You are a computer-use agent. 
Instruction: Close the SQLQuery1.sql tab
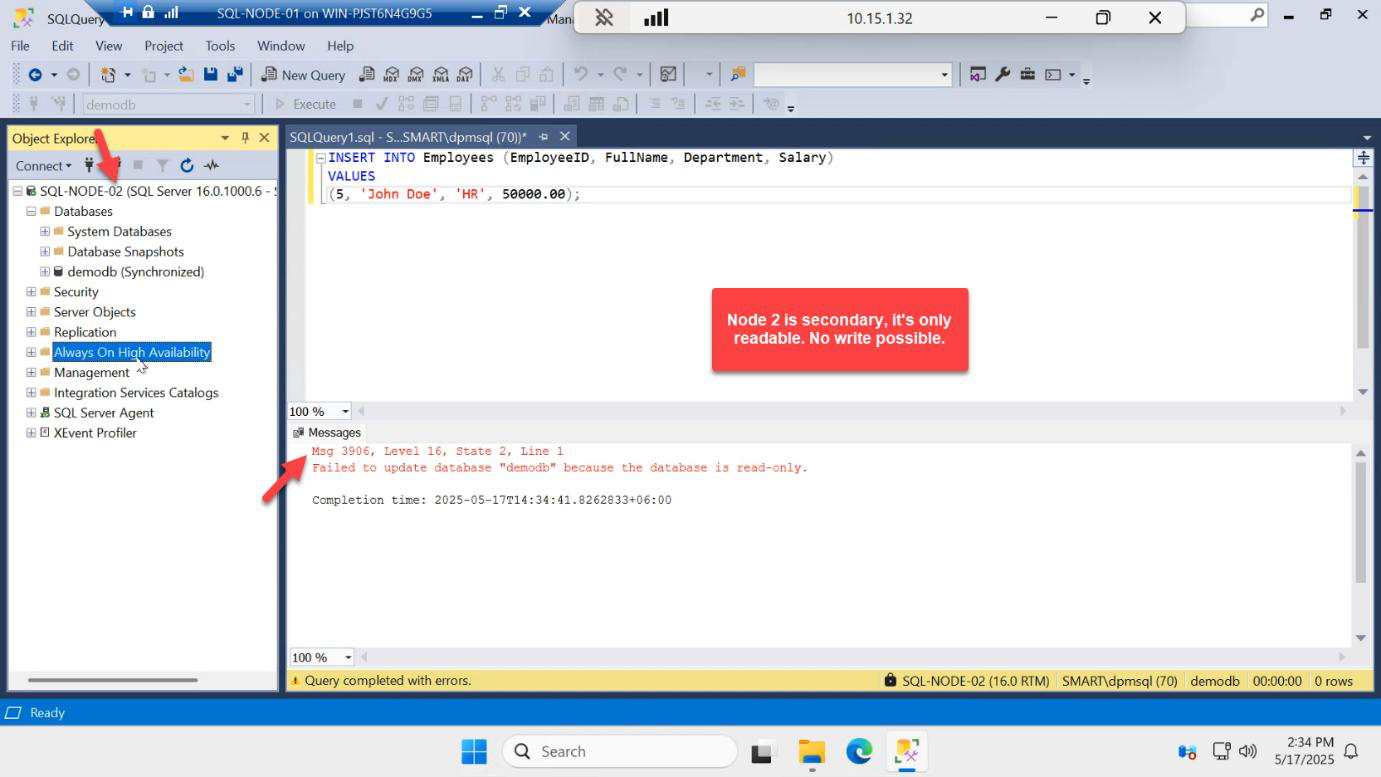click(x=565, y=137)
